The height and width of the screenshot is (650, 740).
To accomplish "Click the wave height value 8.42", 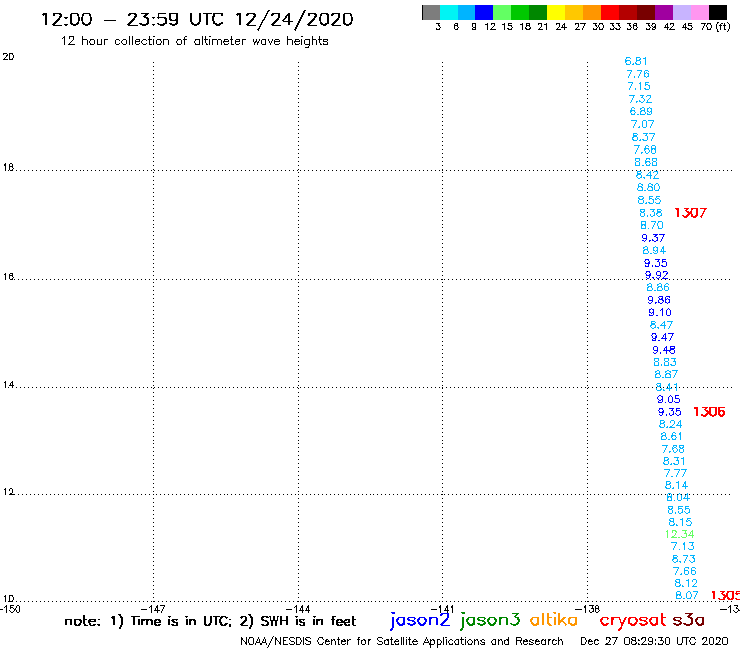I will point(647,175).
